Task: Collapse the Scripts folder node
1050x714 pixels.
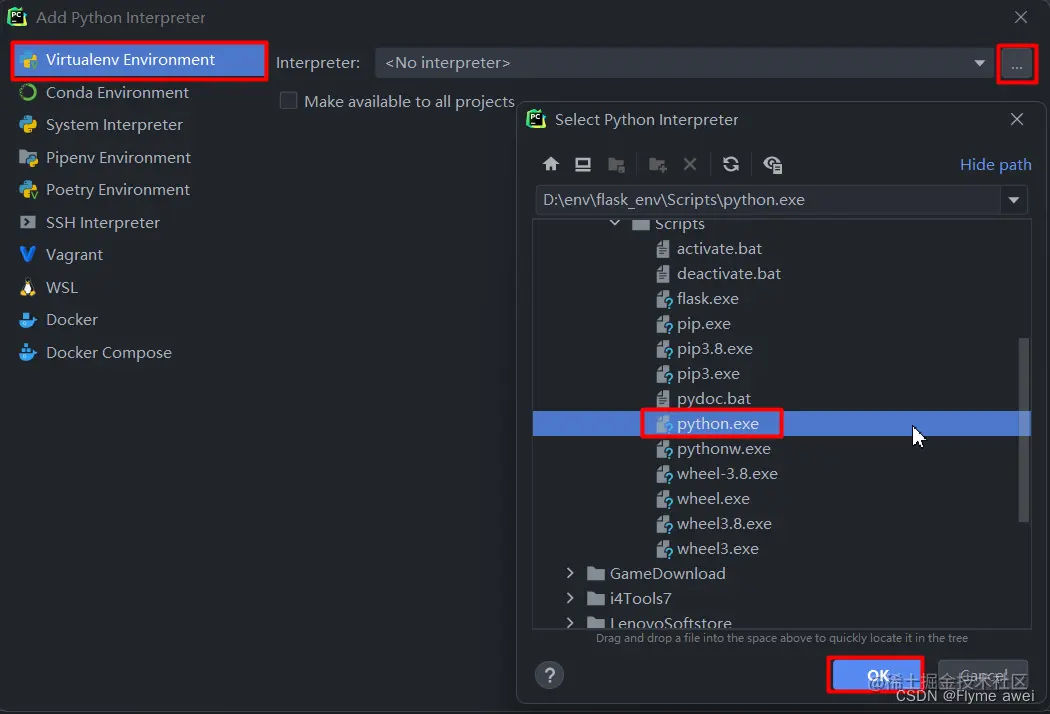Action: (615, 223)
